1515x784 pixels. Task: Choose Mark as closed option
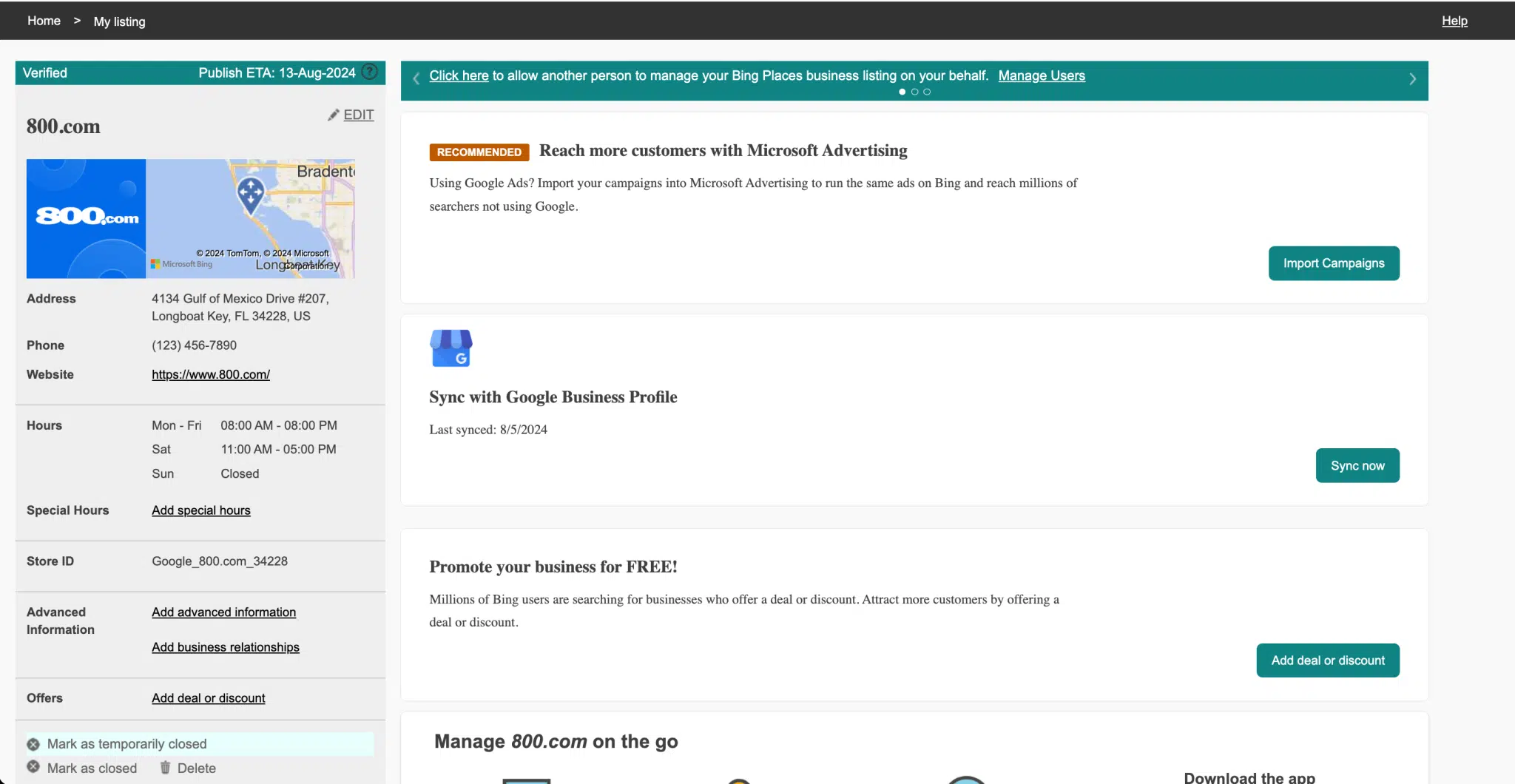click(x=92, y=768)
